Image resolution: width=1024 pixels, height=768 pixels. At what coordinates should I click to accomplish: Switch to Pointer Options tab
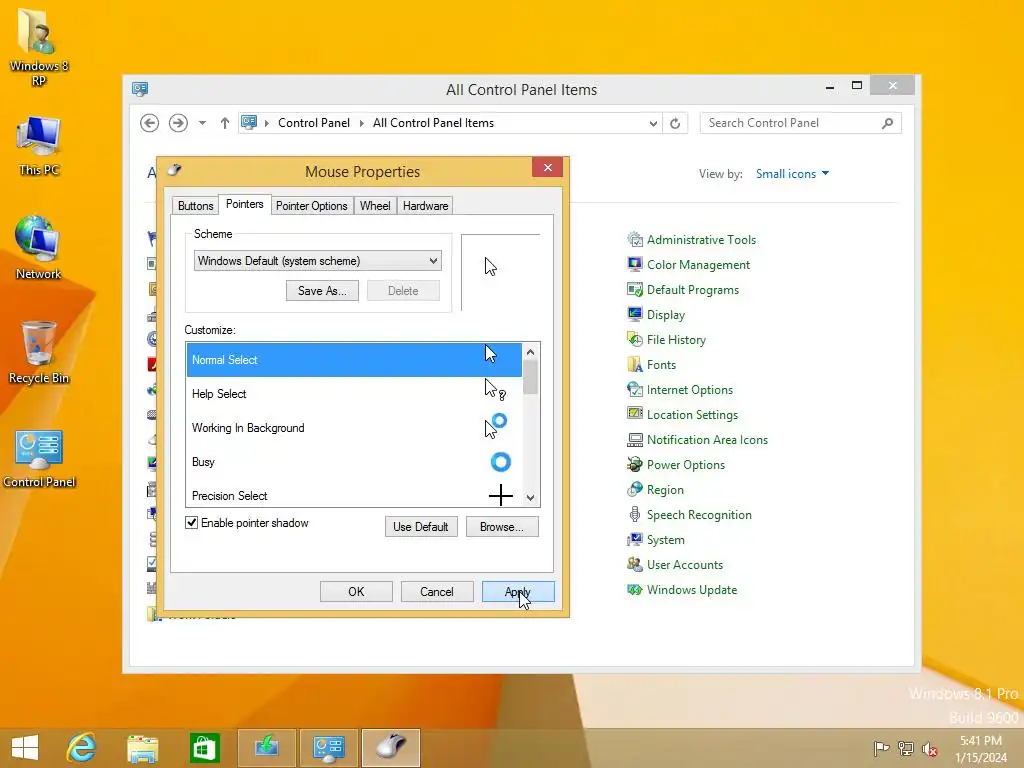click(312, 206)
